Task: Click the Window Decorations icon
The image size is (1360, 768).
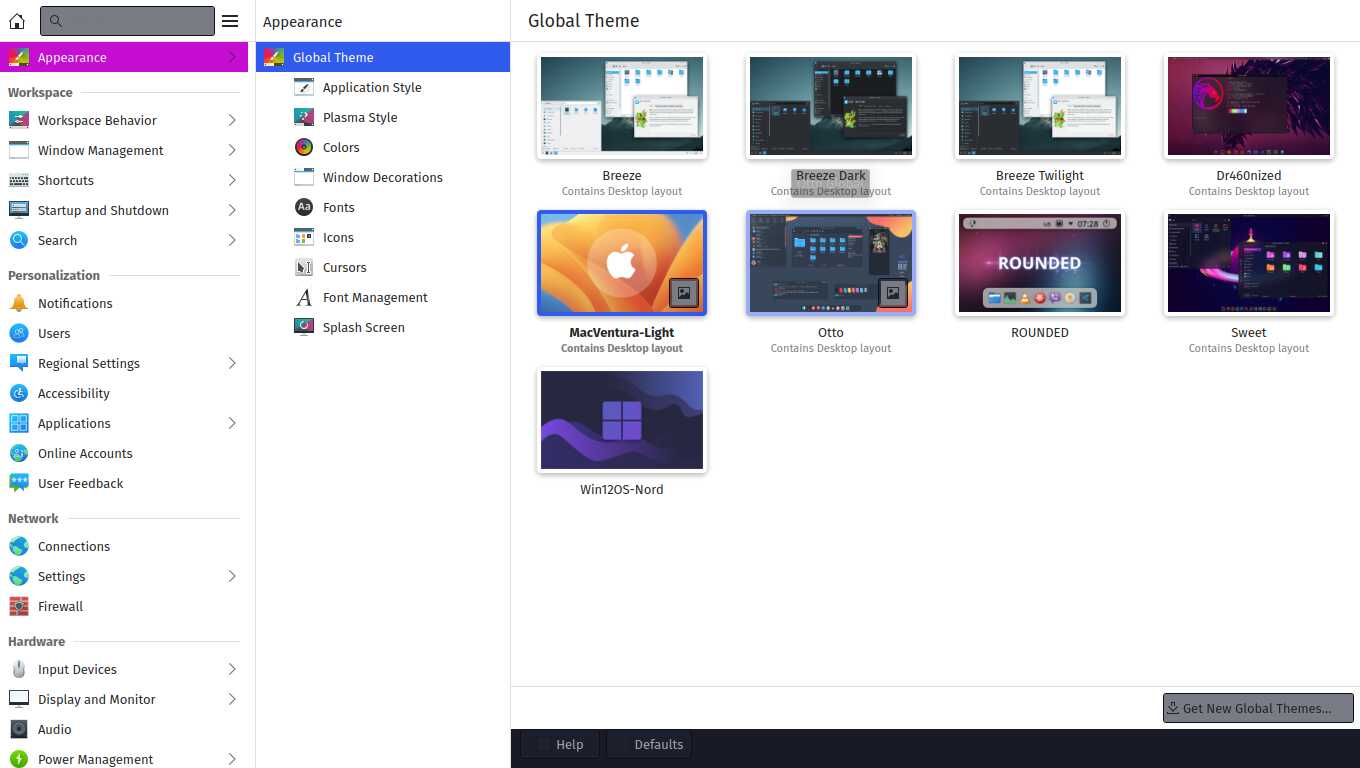Action: (x=304, y=177)
